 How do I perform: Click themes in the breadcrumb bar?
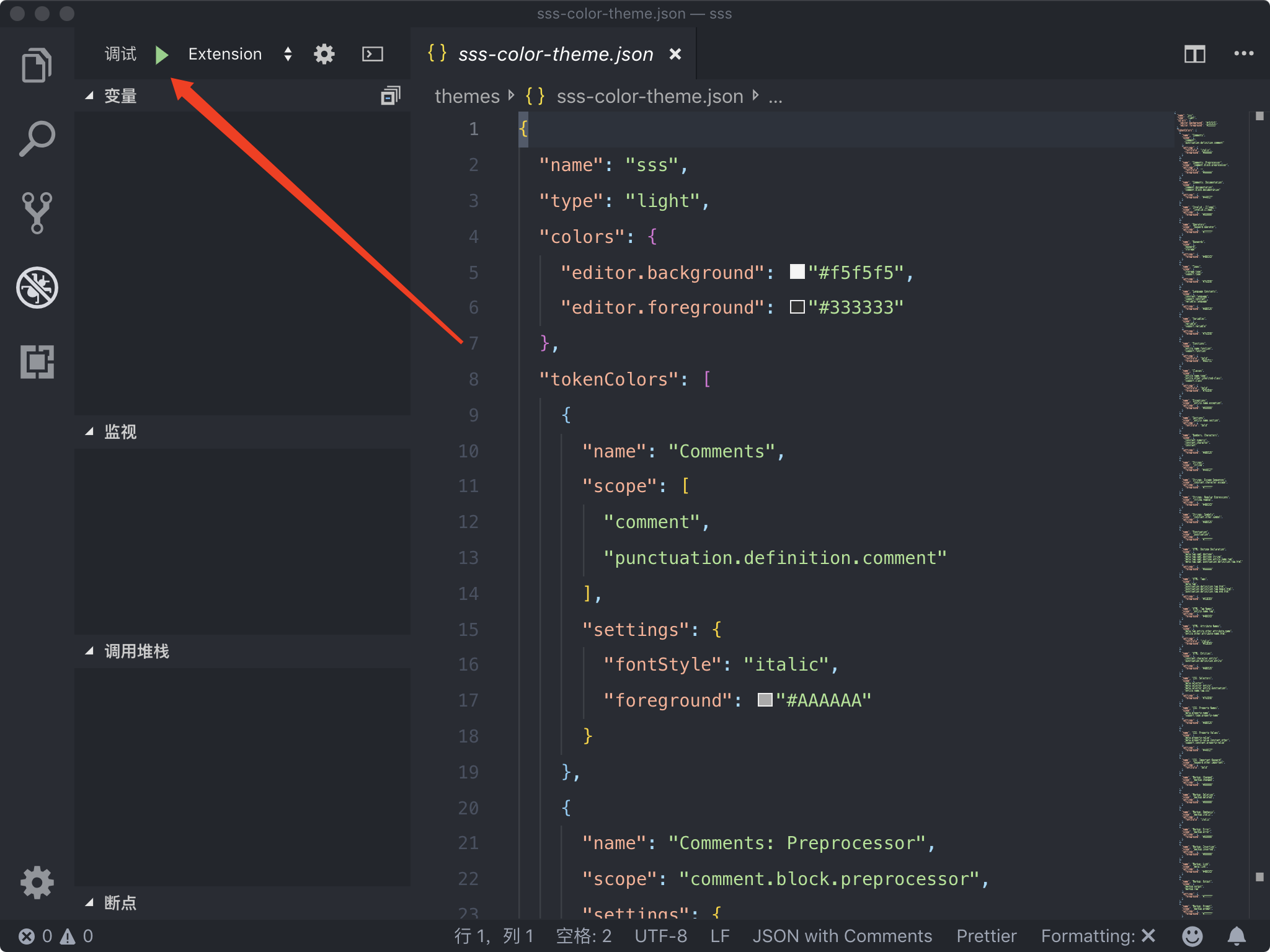click(467, 96)
